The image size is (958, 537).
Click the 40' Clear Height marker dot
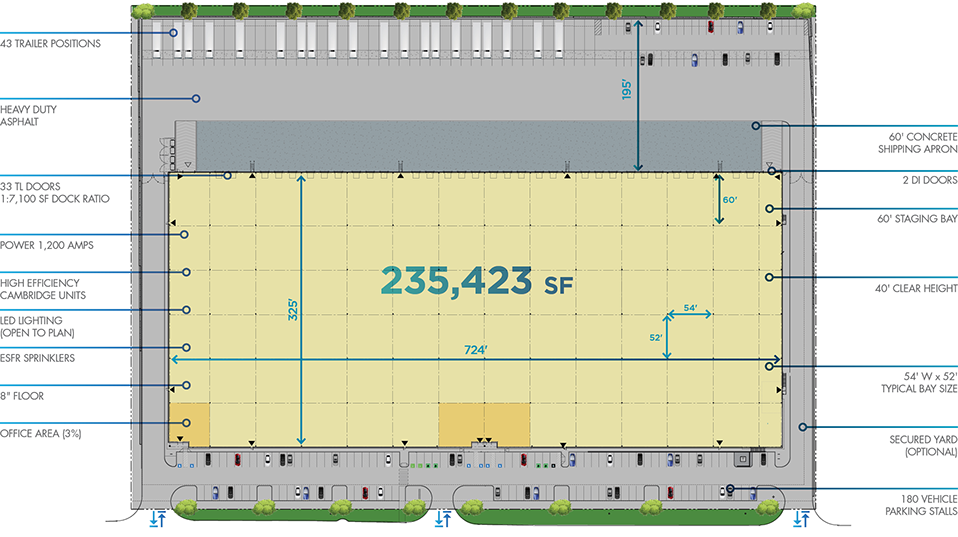[769, 277]
